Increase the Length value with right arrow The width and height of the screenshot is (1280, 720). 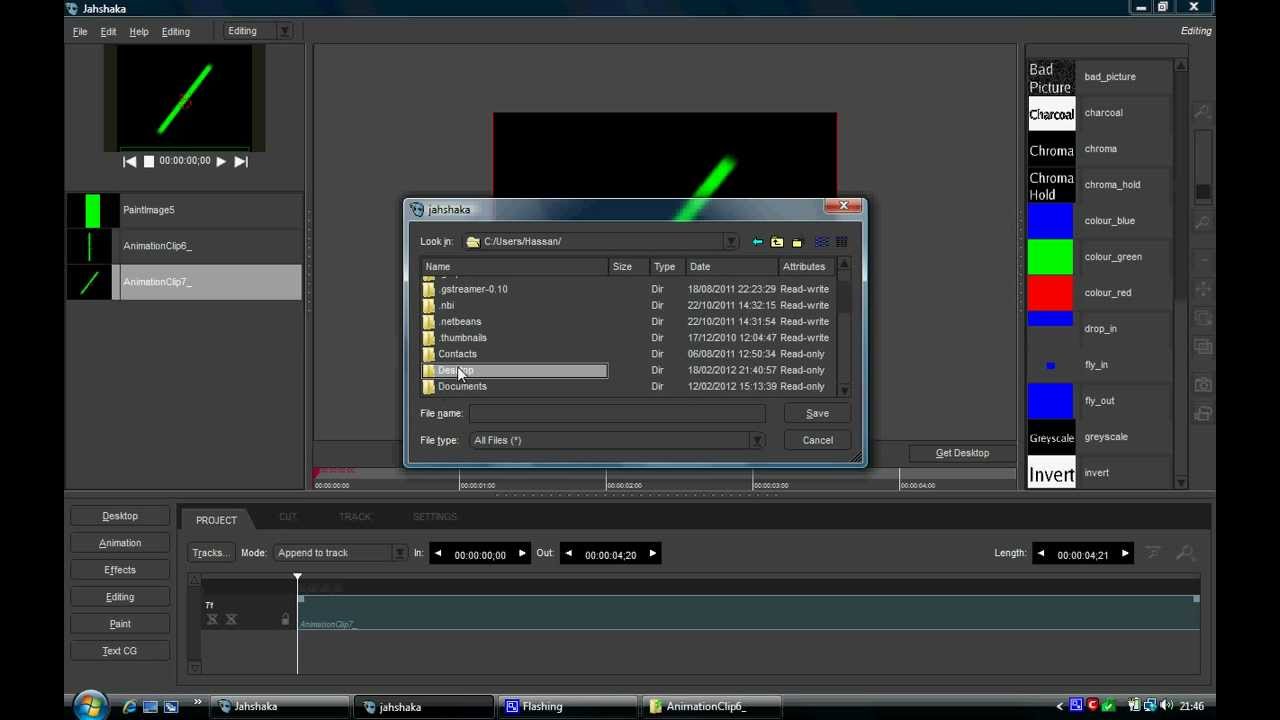pyautogui.click(x=1125, y=553)
